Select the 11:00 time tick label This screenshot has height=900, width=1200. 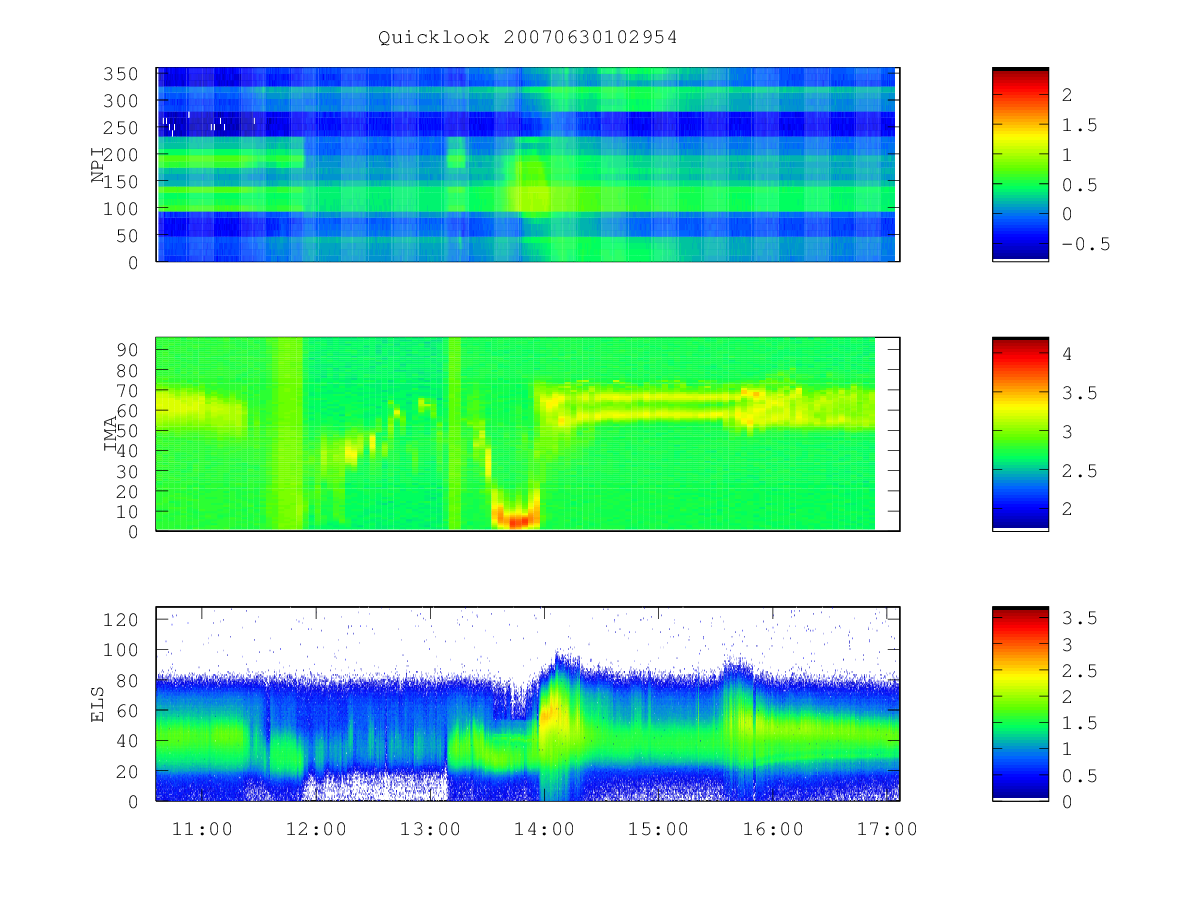click(x=204, y=828)
